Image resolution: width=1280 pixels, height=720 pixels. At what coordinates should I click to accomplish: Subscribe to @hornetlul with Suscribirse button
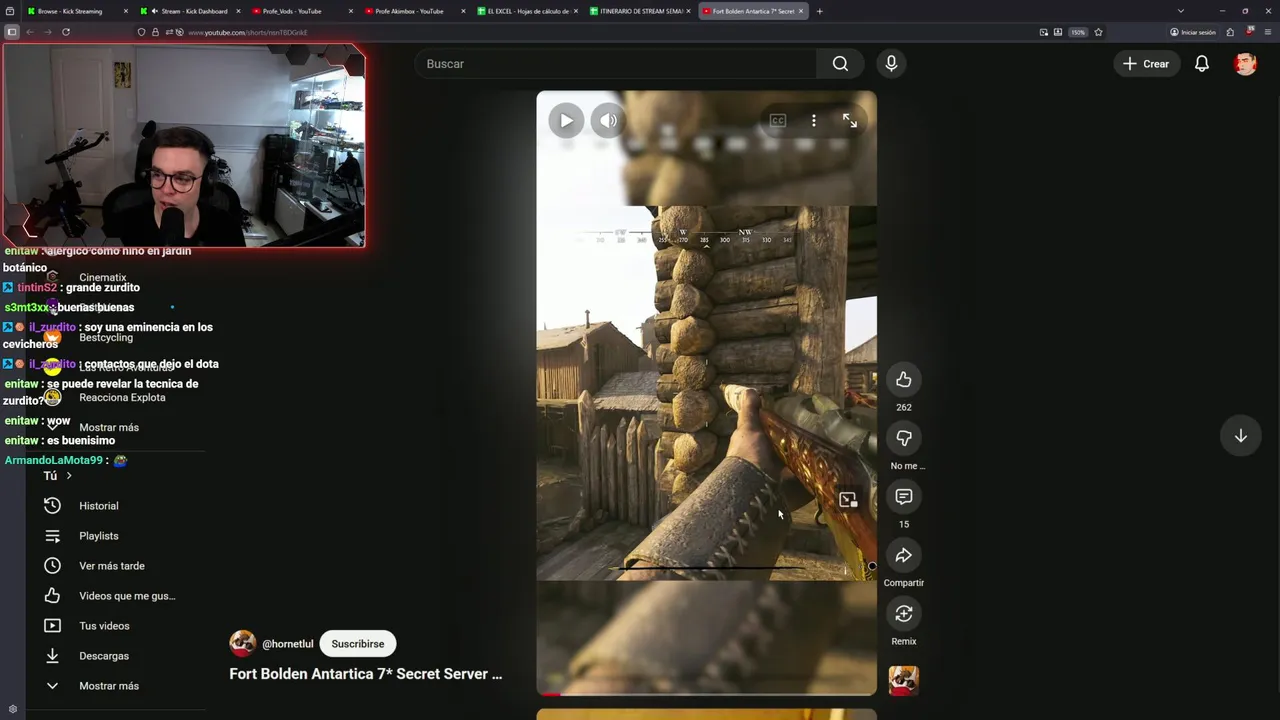pos(357,644)
